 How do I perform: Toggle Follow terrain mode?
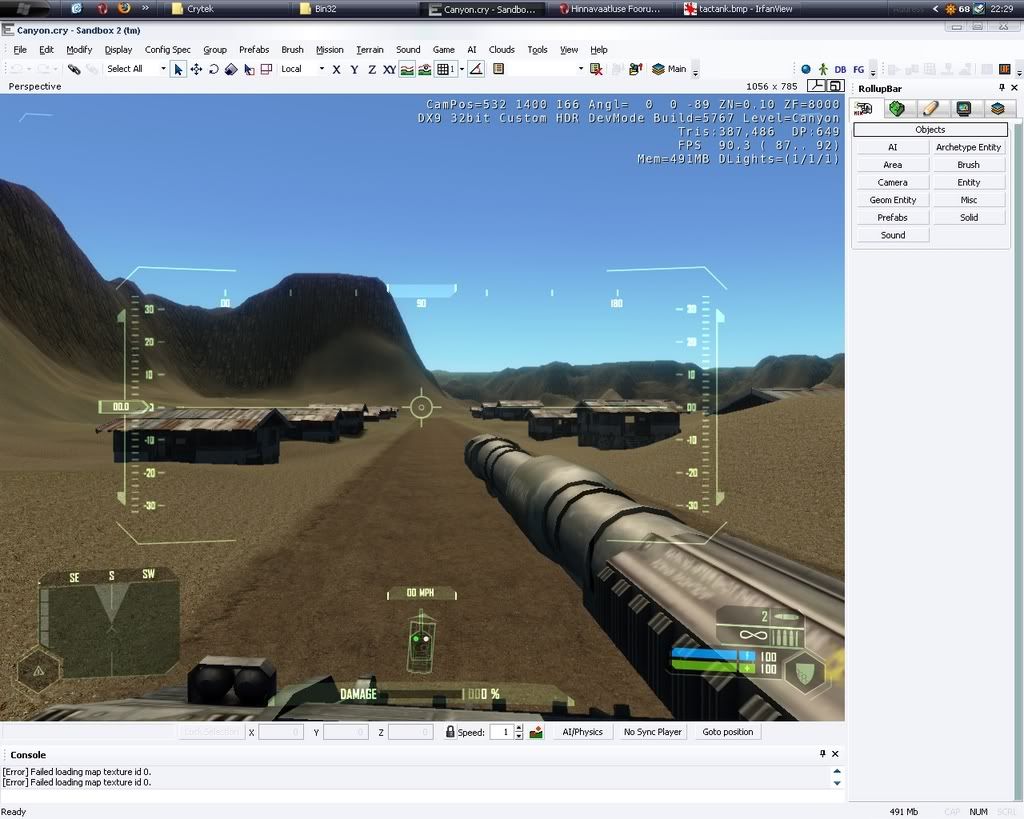[407, 69]
